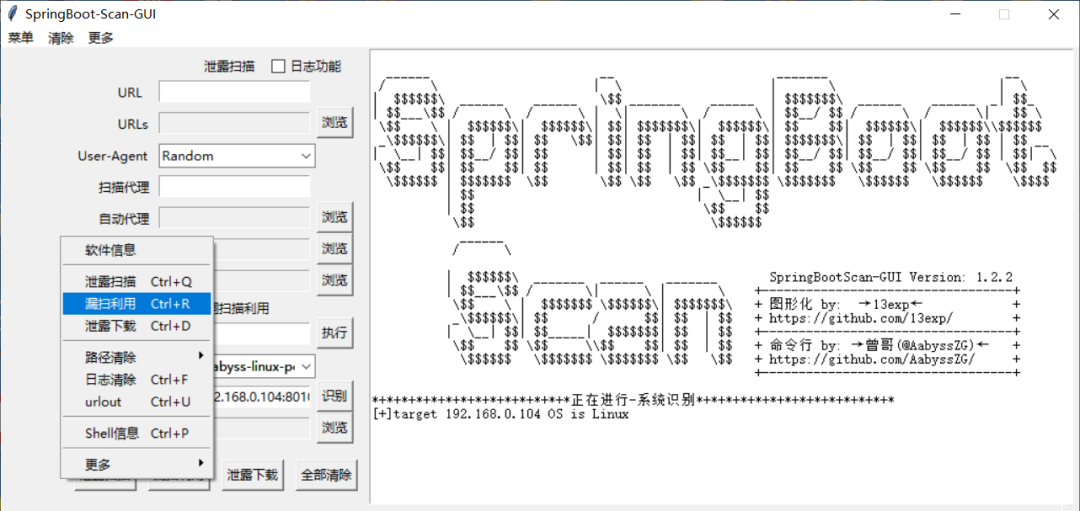Click the 泄露扫描 label above URL

(229, 67)
